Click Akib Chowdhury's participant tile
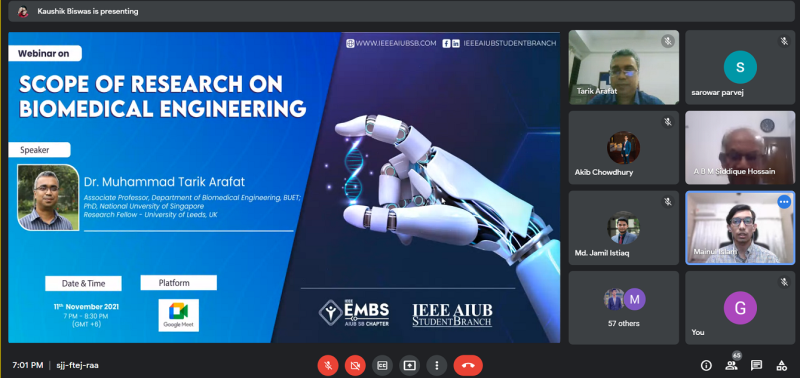The image size is (800, 378). coord(623,148)
